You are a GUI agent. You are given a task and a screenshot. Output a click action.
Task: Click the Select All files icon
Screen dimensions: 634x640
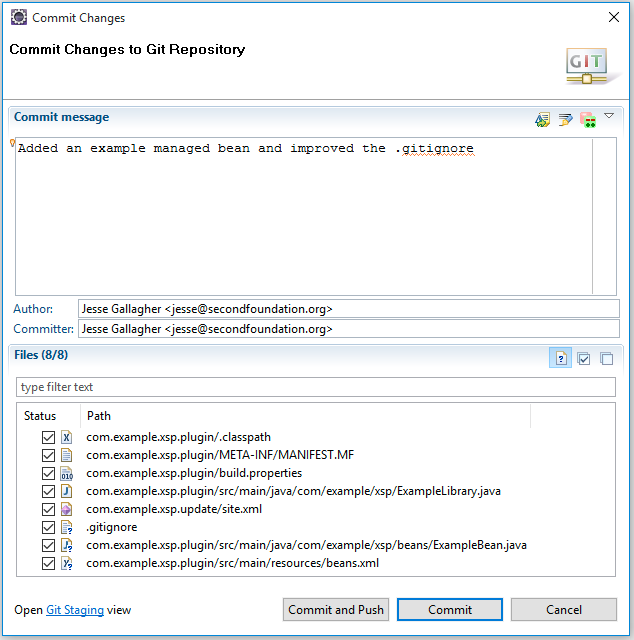tap(584, 358)
